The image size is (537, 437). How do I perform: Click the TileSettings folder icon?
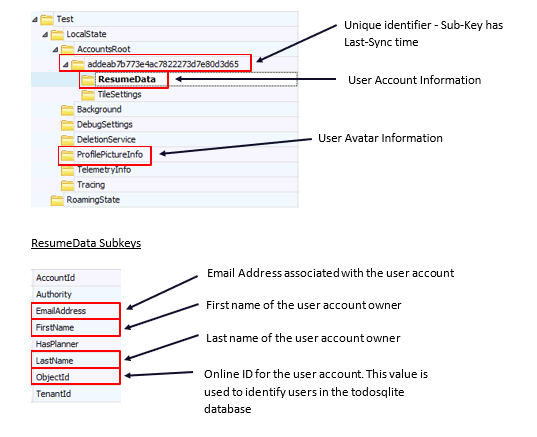click(x=88, y=95)
